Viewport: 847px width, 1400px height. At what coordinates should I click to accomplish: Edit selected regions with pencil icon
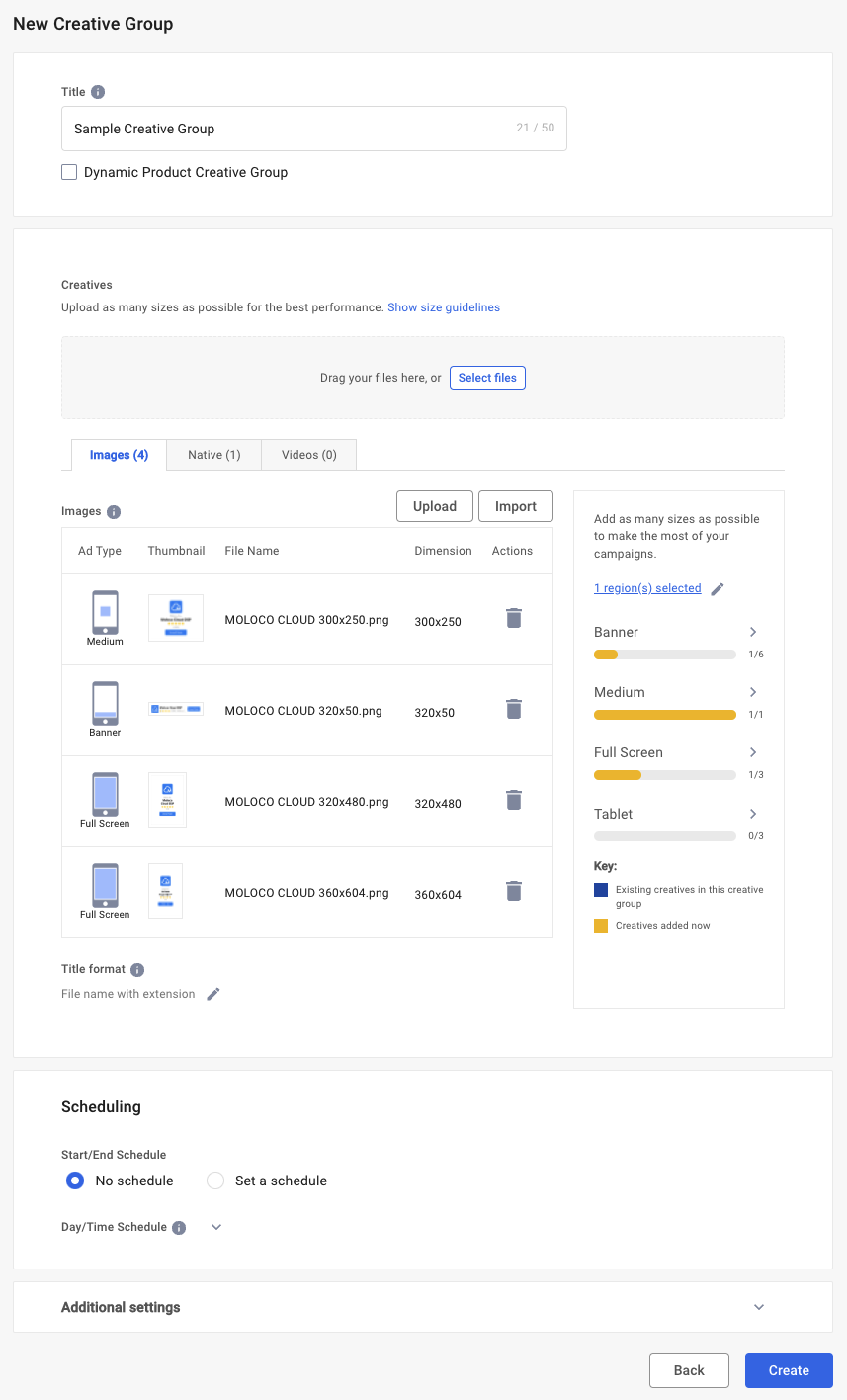(x=718, y=589)
